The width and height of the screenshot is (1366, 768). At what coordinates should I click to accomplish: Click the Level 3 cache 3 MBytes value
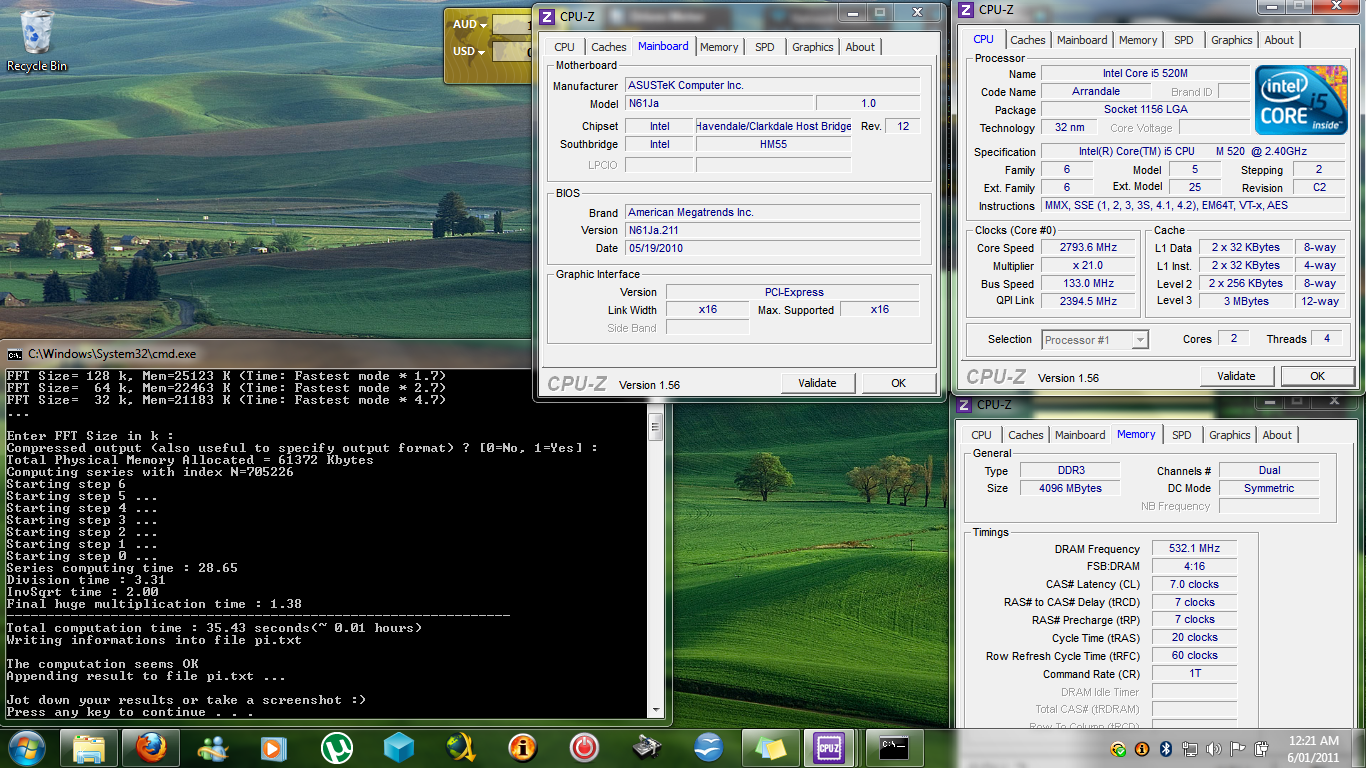pyautogui.click(x=1246, y=301)
